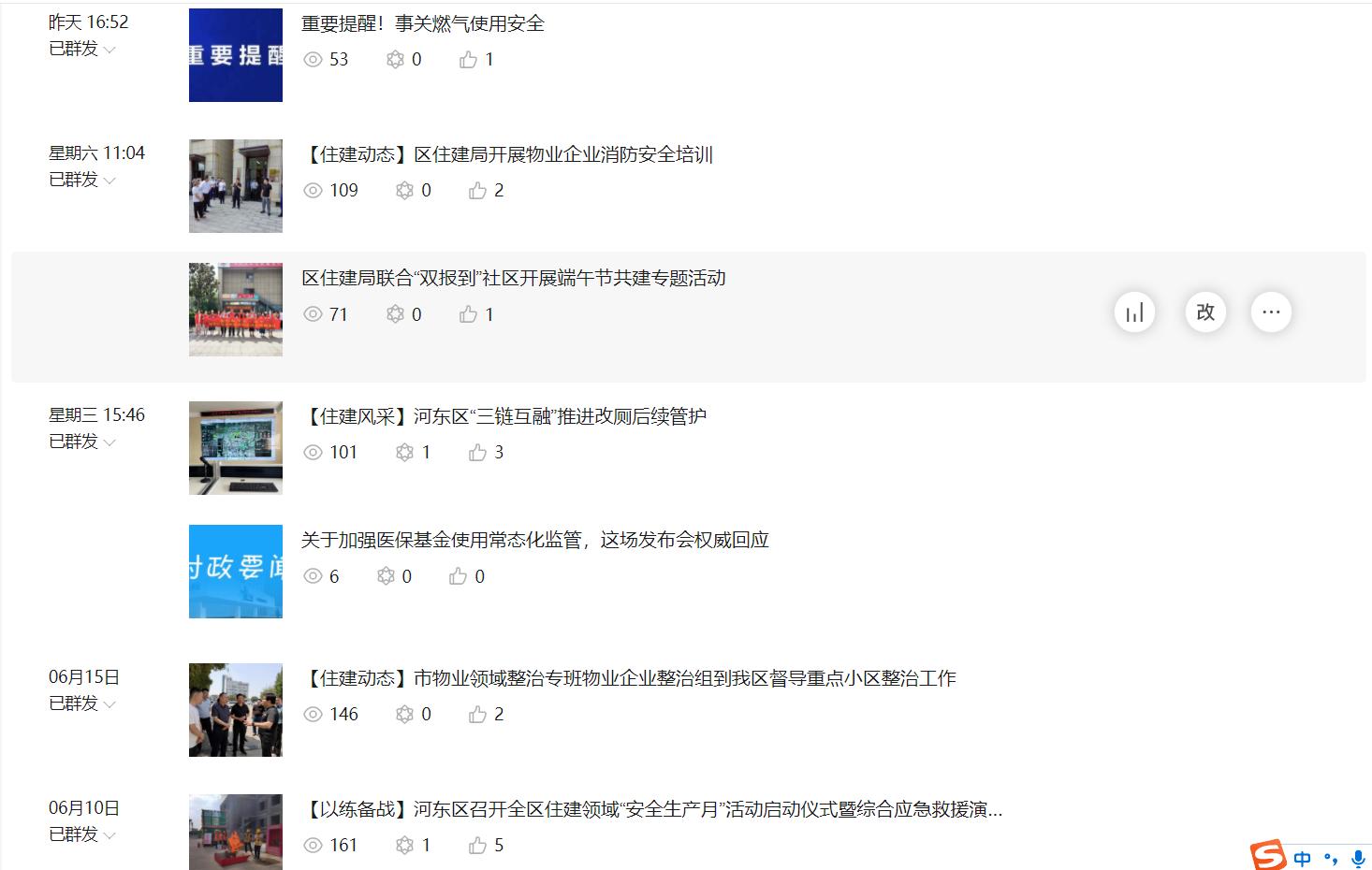This screenshot has width=1372, height=870.
Task: Click thumbs-up icon on 安全生产月 article
Action: tap(477, 846)
